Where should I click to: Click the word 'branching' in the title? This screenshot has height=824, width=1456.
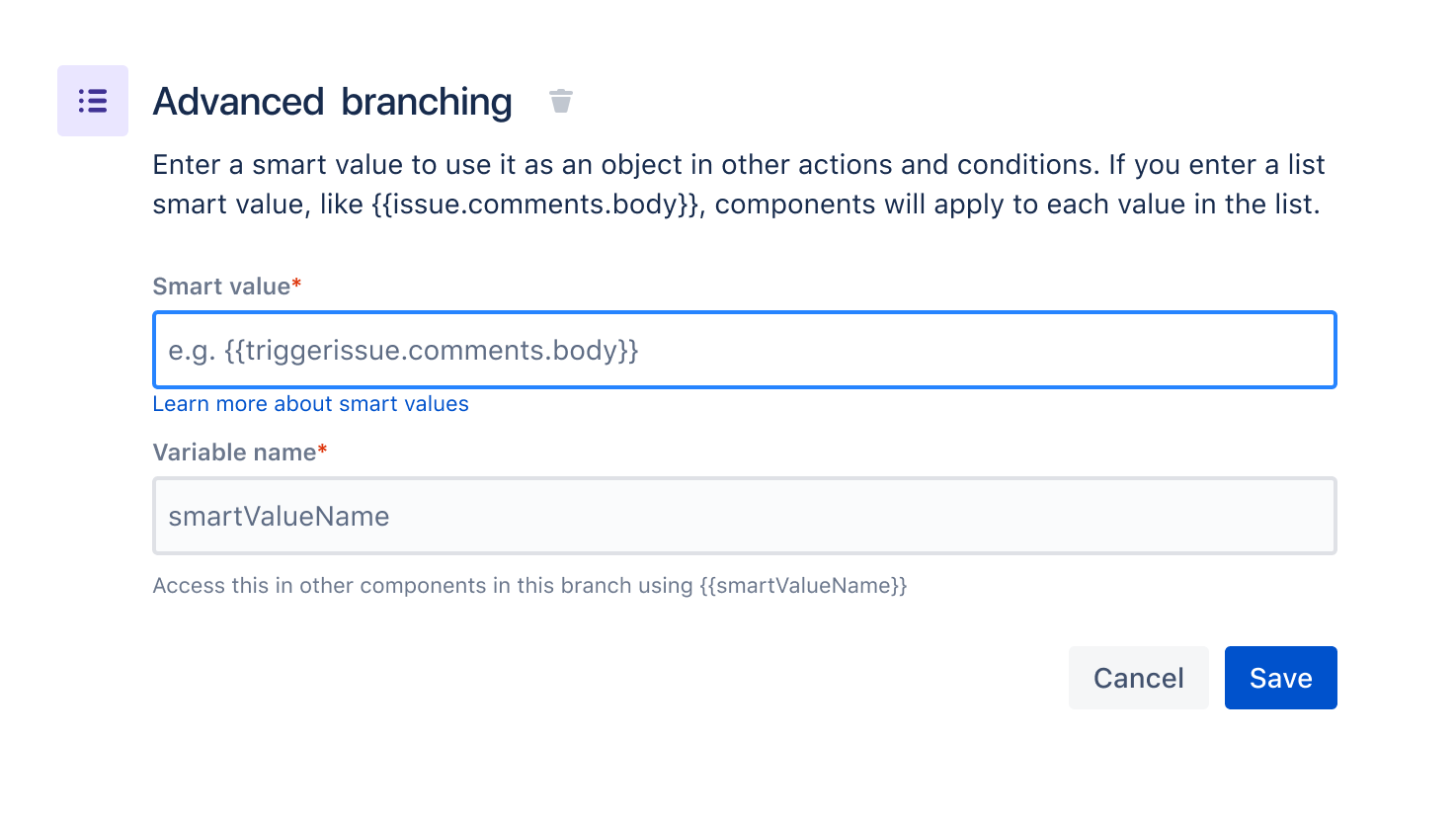point(427,102)
